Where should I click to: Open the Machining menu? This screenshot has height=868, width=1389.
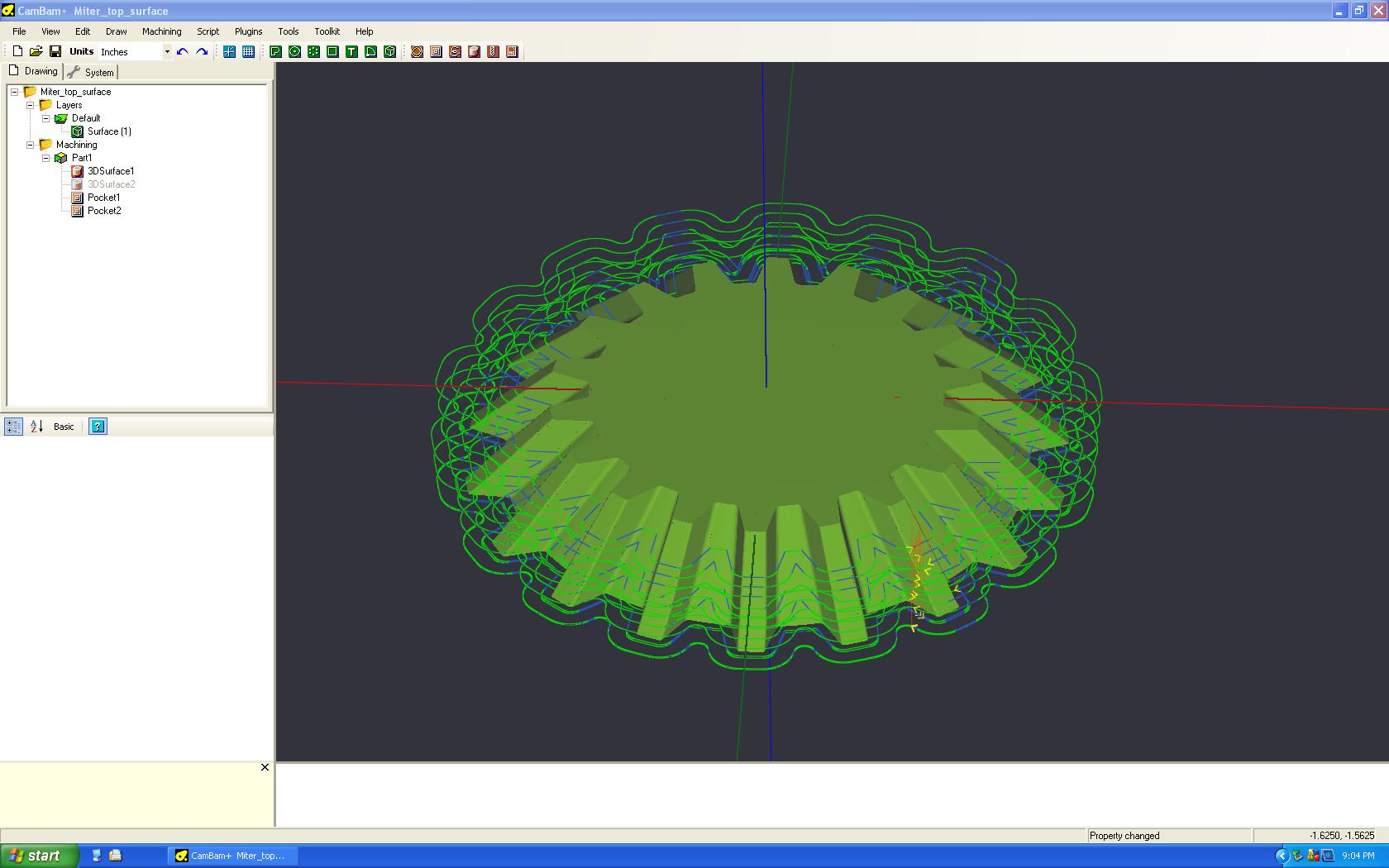pyautogui.click(x=161, y=31)
